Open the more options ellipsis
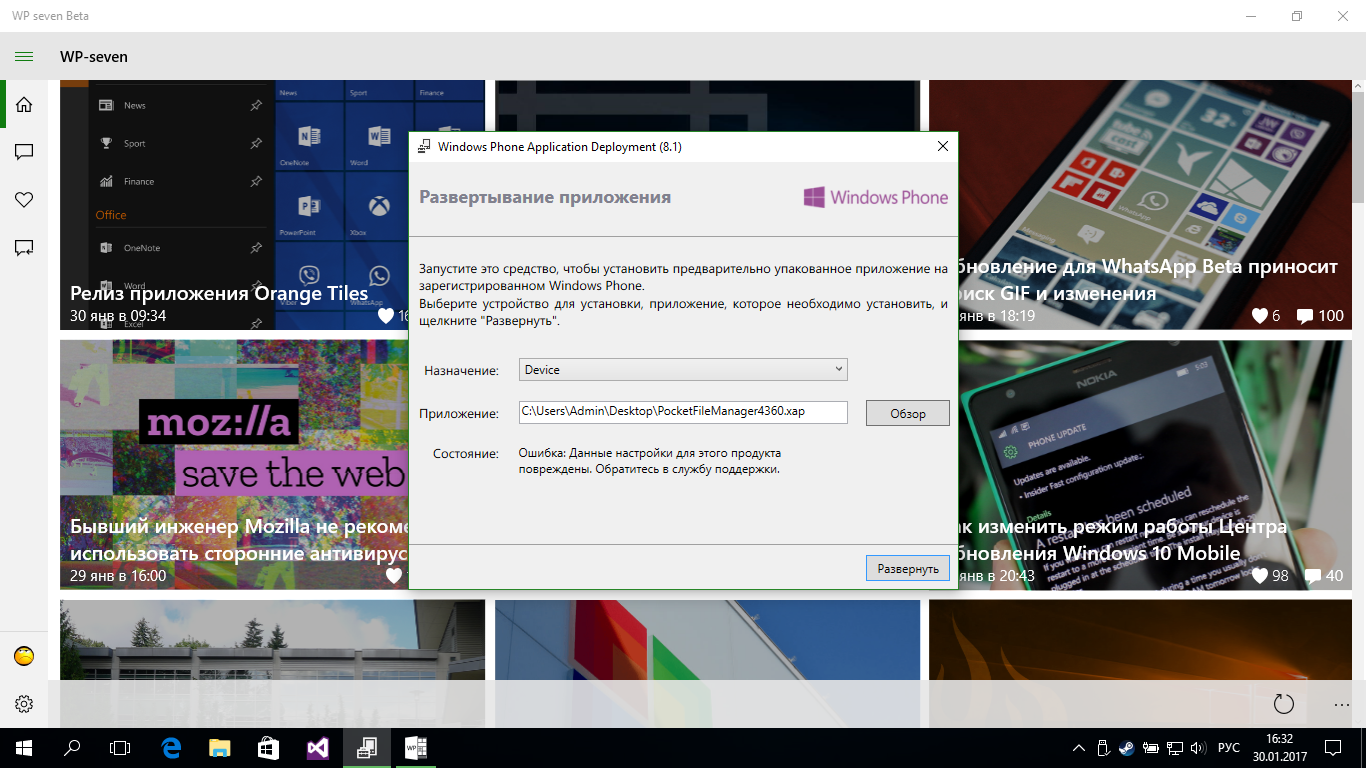This screenshot has width=1366, height=768. (1342, 704)
